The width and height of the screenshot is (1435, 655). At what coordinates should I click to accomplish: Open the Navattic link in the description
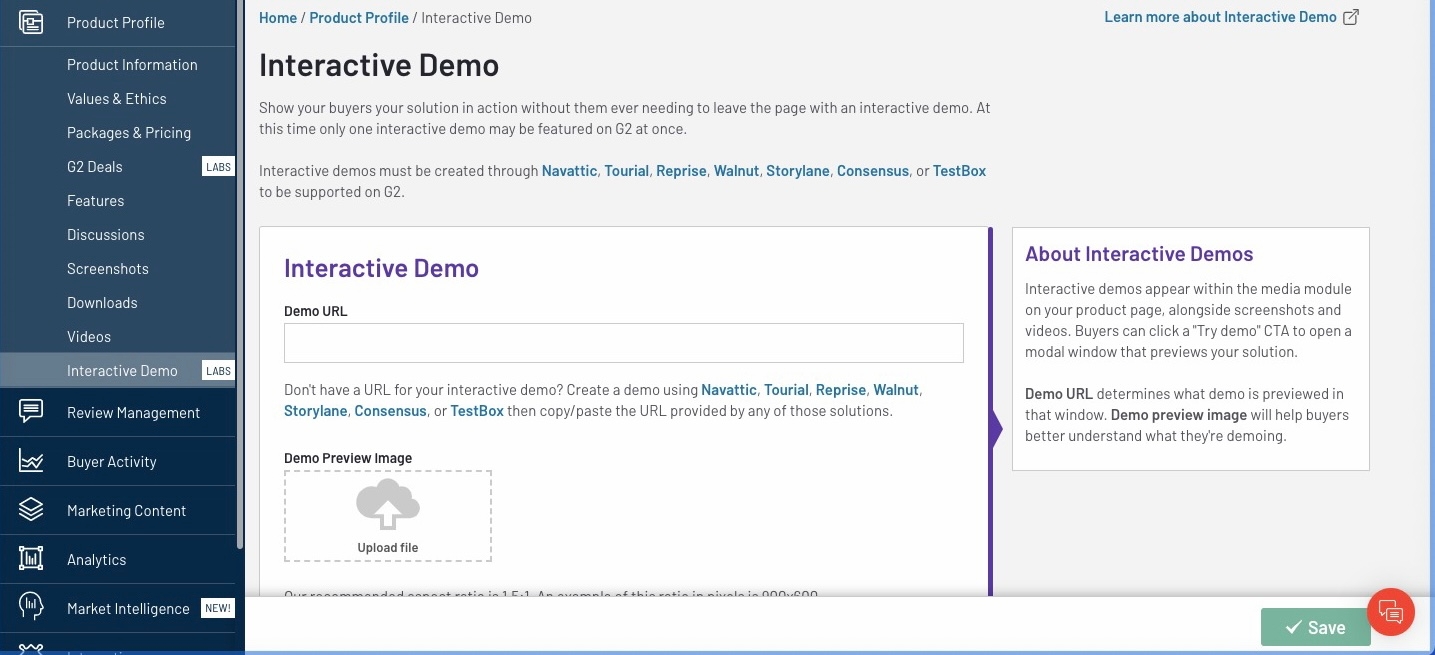(570, 171)
